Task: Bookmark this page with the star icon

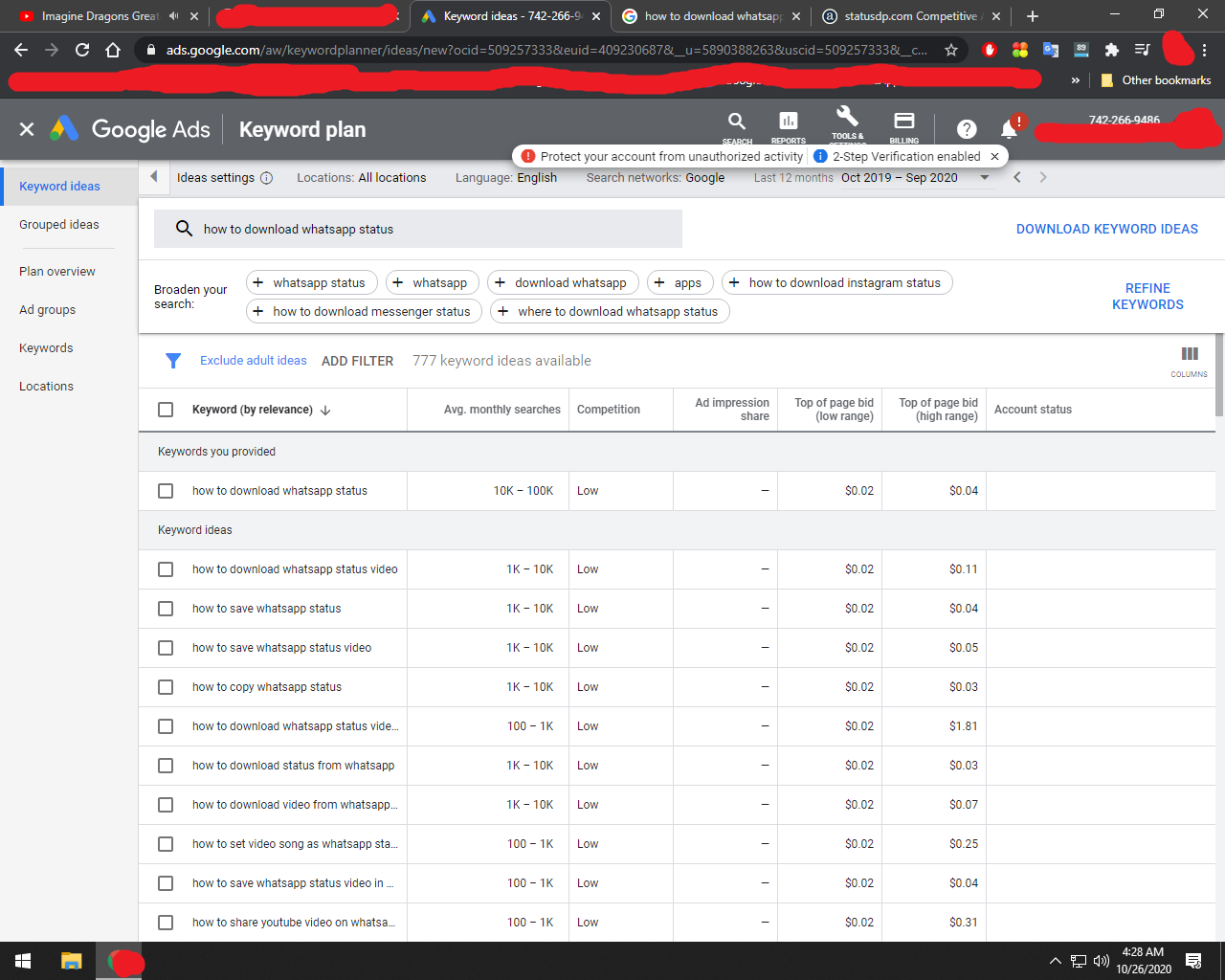Action: pos(951,50)
